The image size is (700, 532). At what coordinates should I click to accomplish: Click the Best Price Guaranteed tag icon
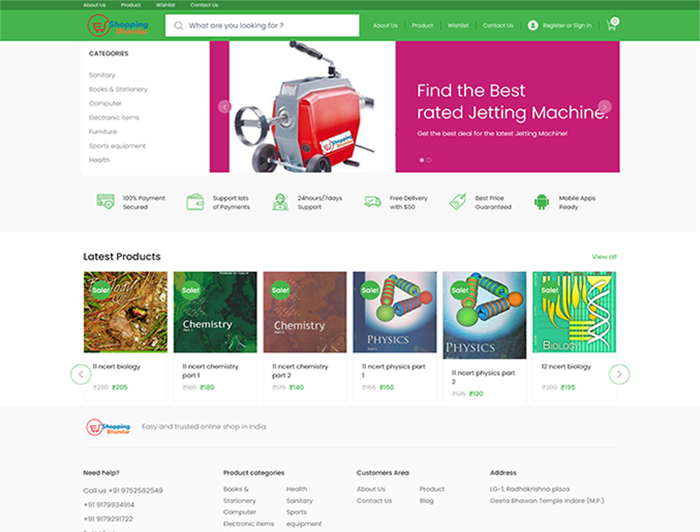coord(458,201)
